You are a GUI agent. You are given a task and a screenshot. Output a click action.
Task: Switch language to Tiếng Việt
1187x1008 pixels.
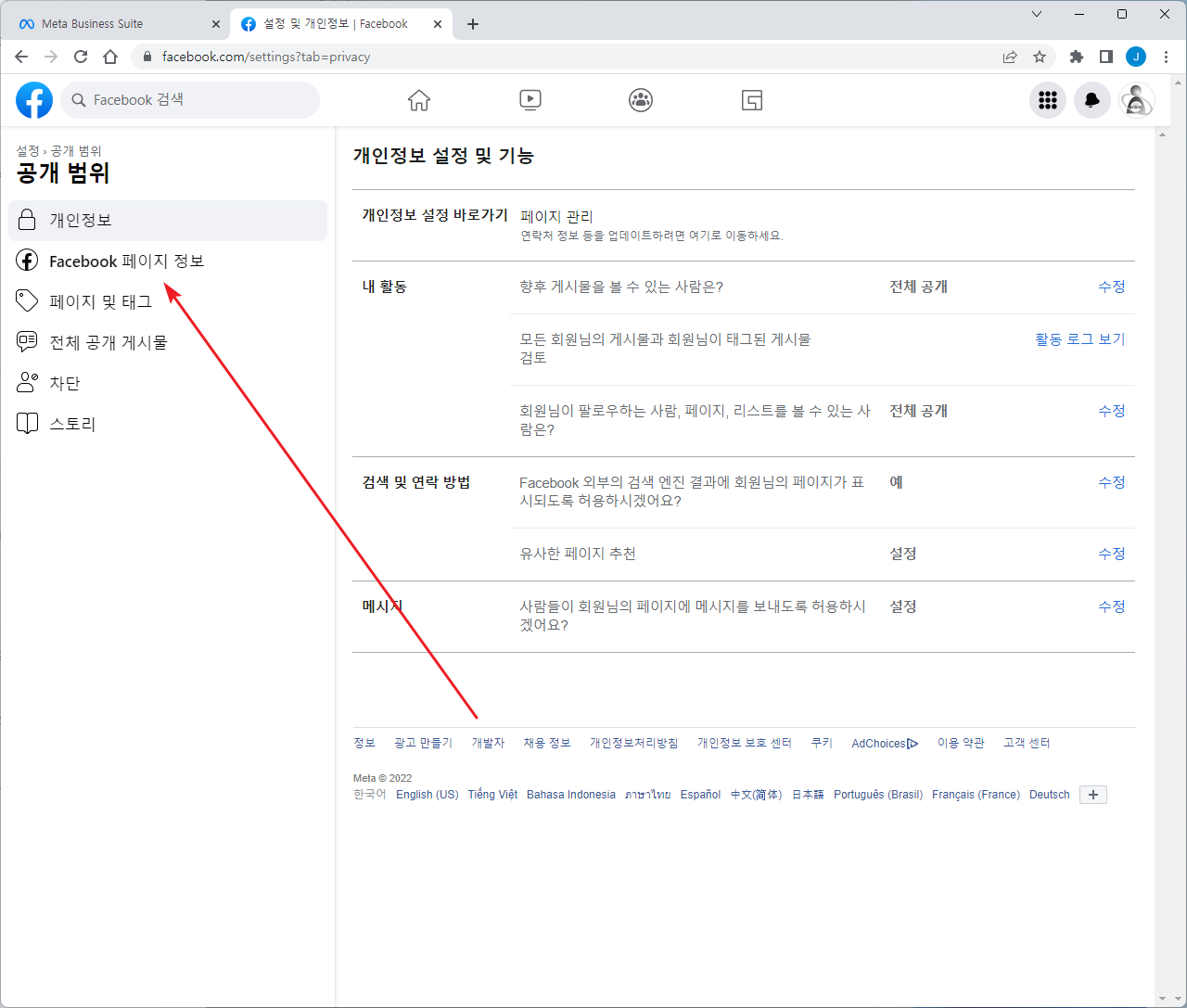point(492,795)
